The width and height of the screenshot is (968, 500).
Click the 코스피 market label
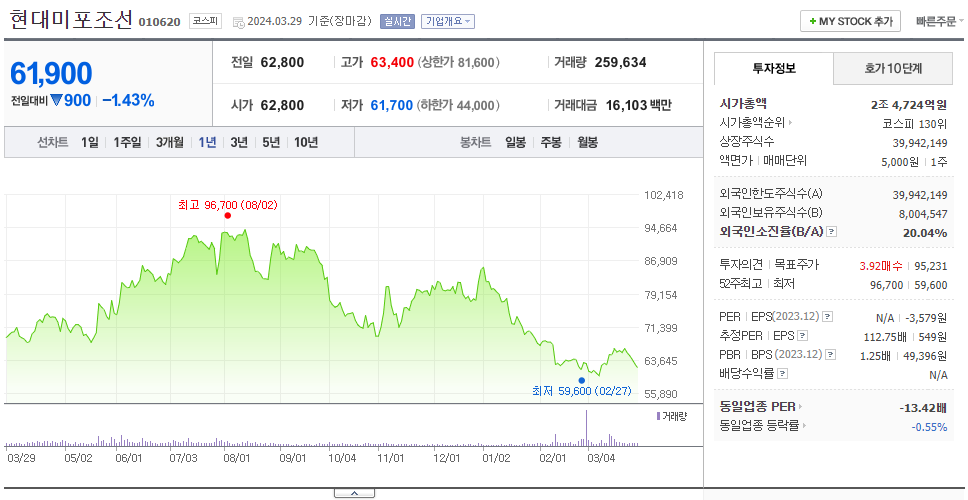click(x=205, y=21)
